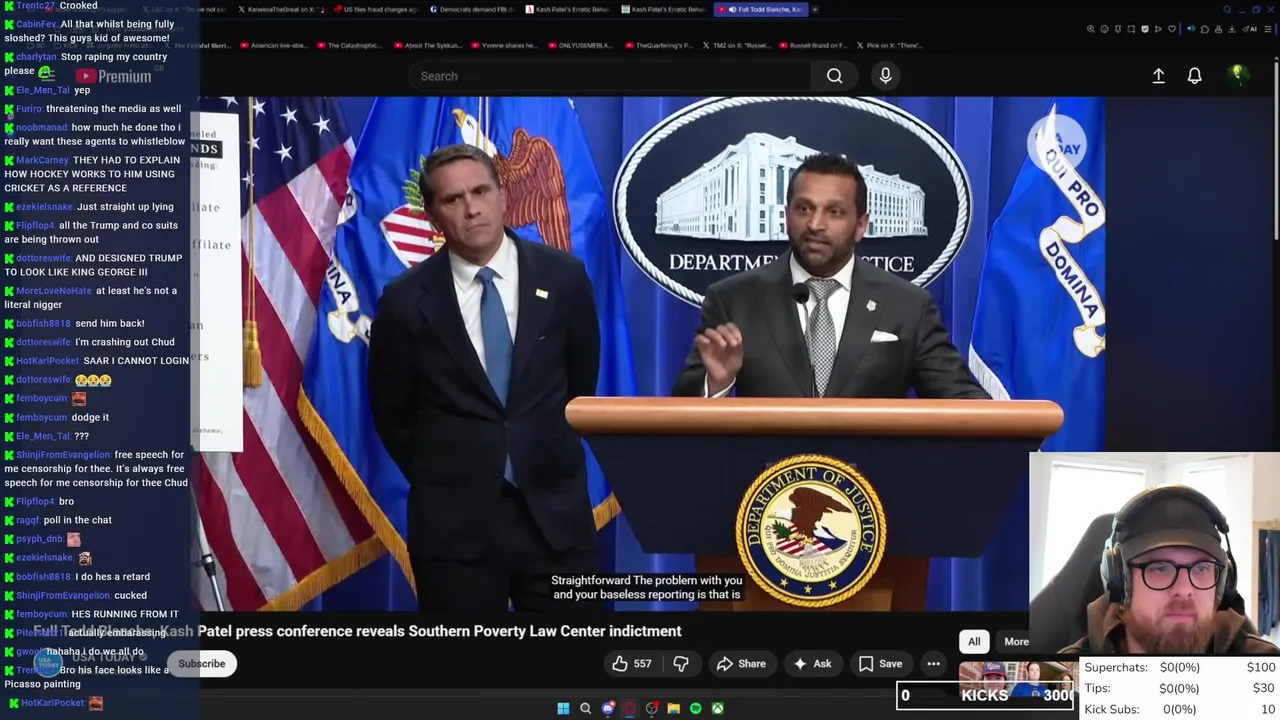This screenshot has width=1280, height=720.
Task: Click chat message 'Just straight up lying'
Action: (125, 207)
